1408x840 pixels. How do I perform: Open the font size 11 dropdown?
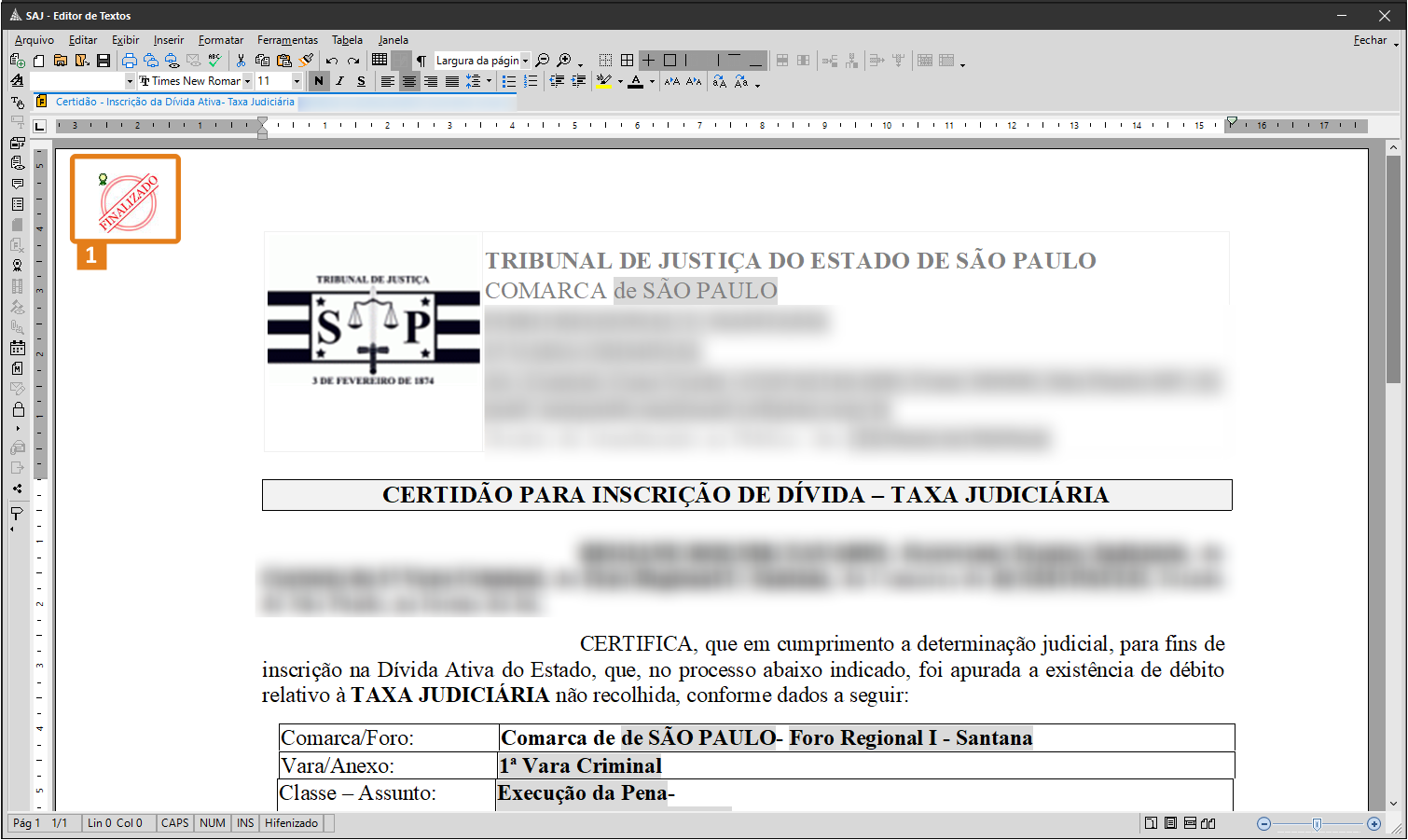click(297, 81)
